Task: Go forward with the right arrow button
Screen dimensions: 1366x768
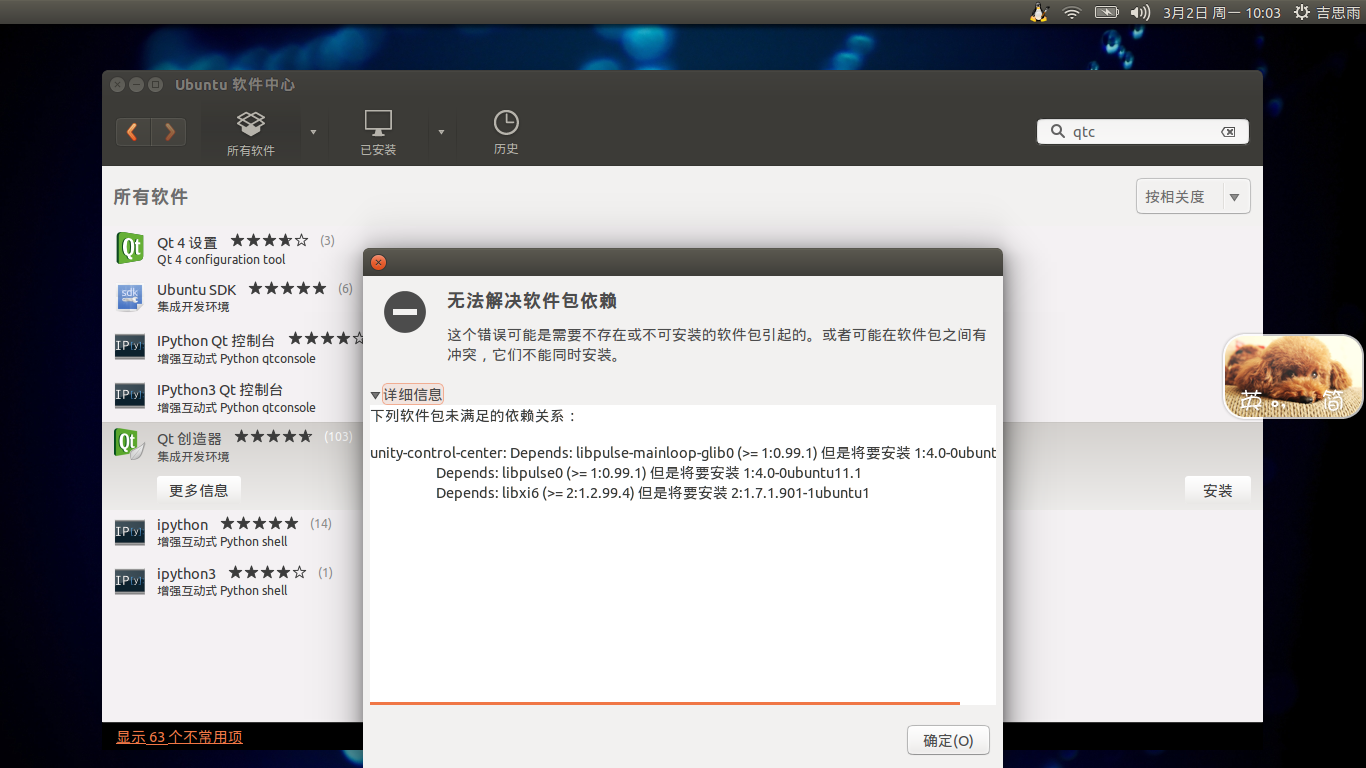Action: click(x=169, y=132)
